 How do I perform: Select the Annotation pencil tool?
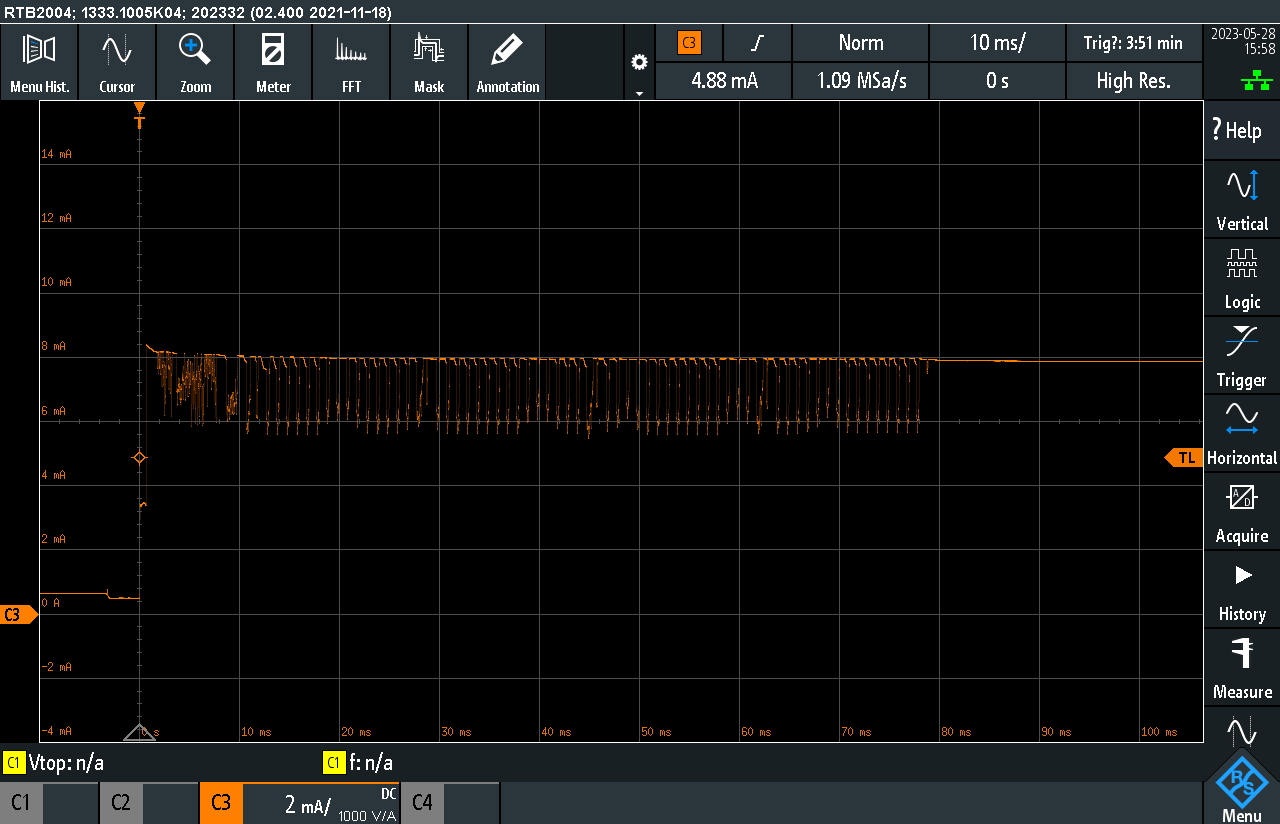[x=508, y=62]
